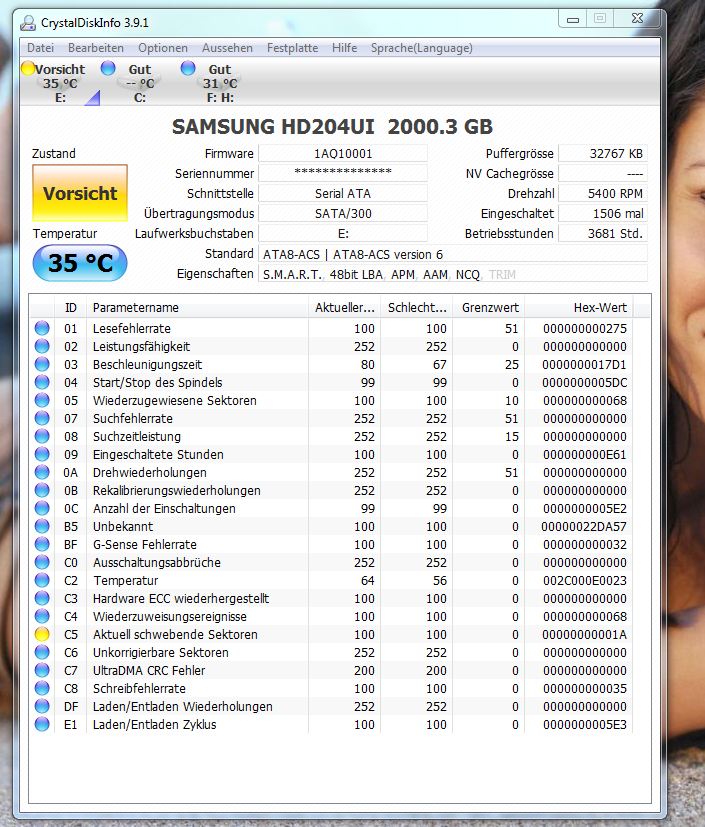Click the Grenzwert column header
The height and width of the screenshot is (827, 705).
tap(489, 307)
